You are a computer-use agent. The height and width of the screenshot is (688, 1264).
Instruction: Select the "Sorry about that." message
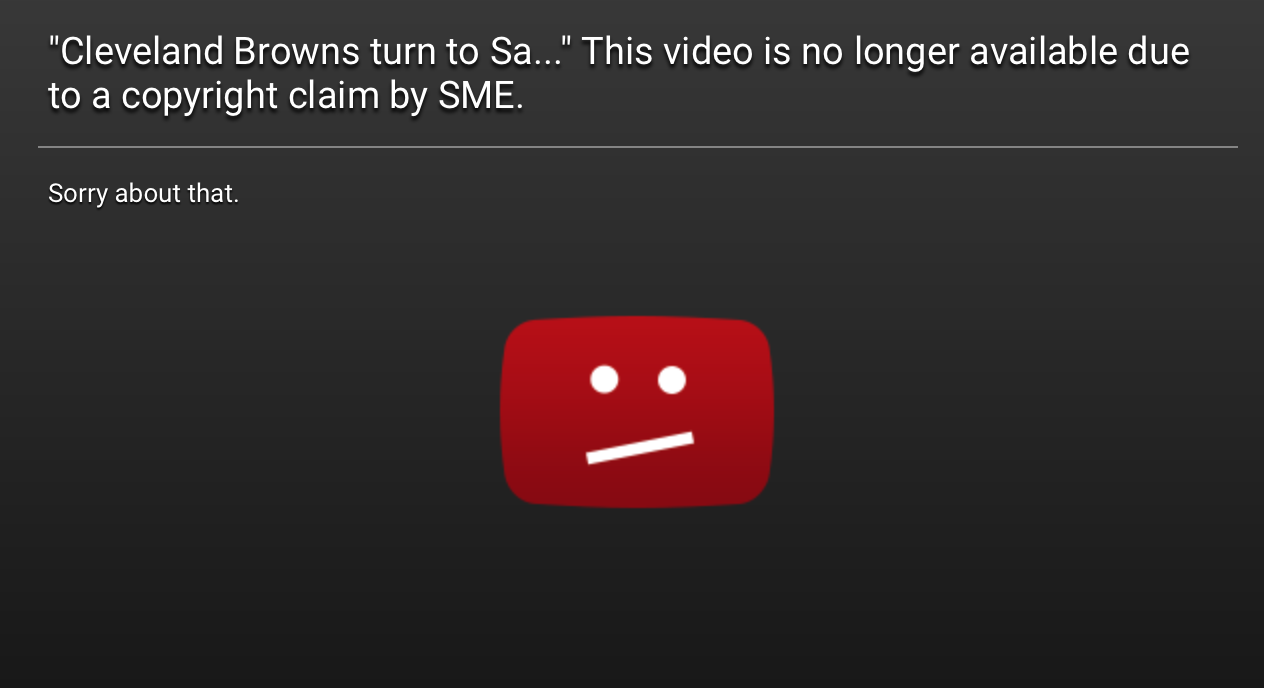tap(143, 193)
